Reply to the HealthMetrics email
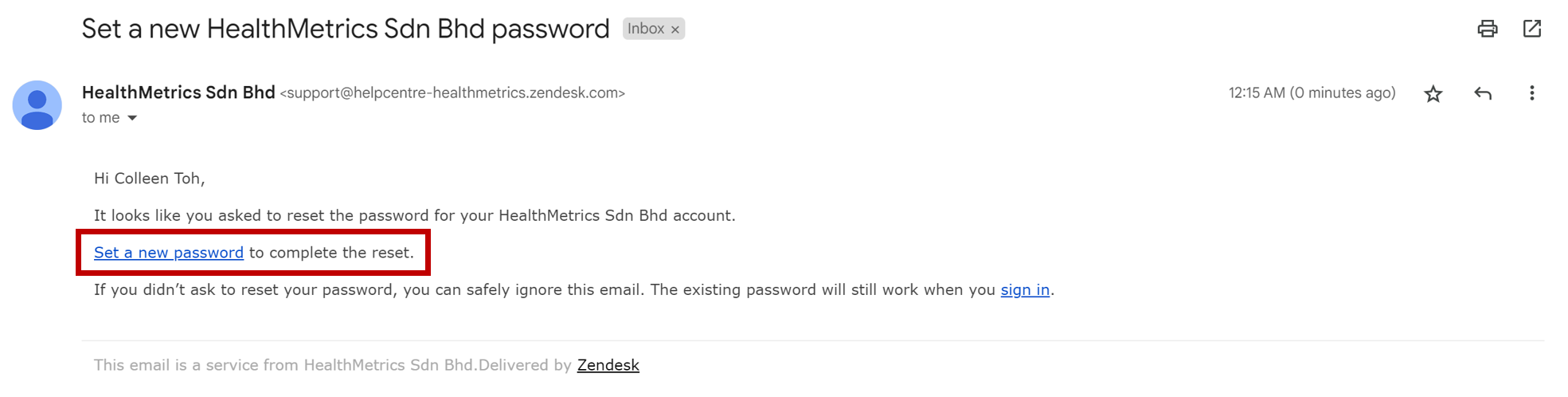 [x=1482, y=94]
